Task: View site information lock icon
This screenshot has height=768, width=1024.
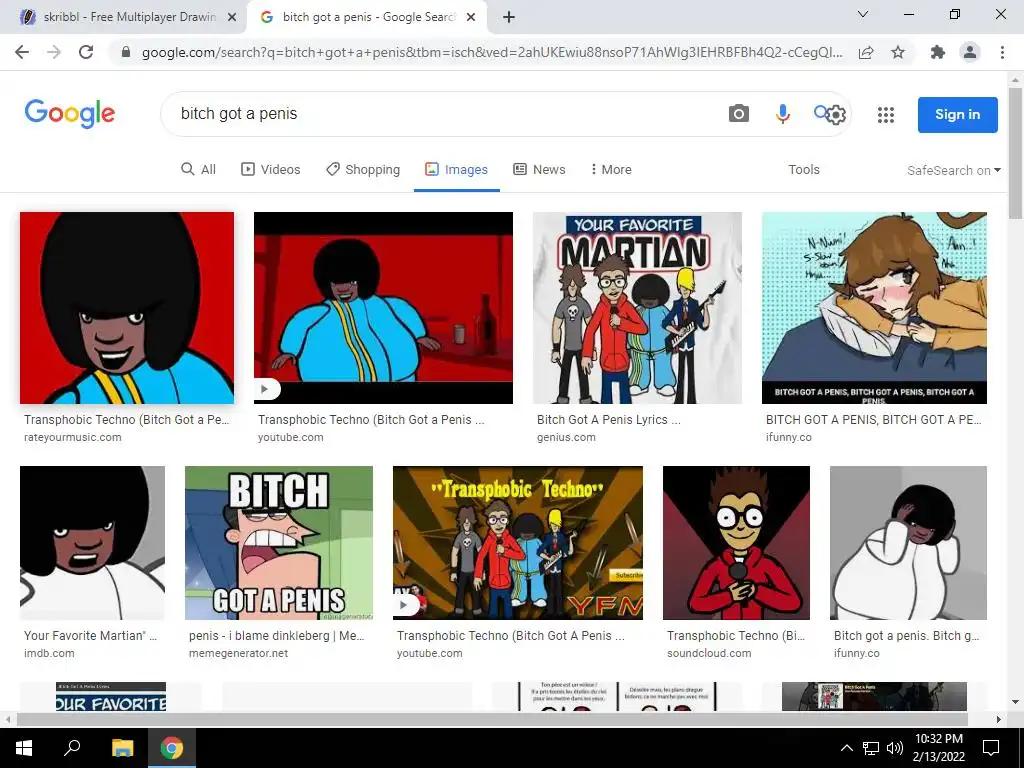Action: click(127, 52)
